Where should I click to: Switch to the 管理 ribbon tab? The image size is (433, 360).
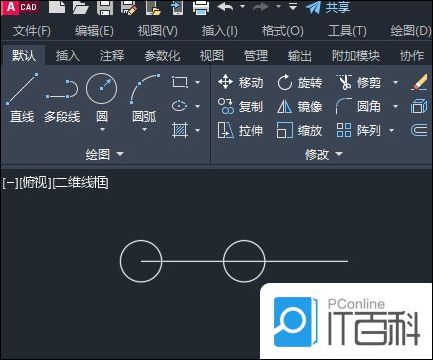pyautogui.click(x=256, y=56)
